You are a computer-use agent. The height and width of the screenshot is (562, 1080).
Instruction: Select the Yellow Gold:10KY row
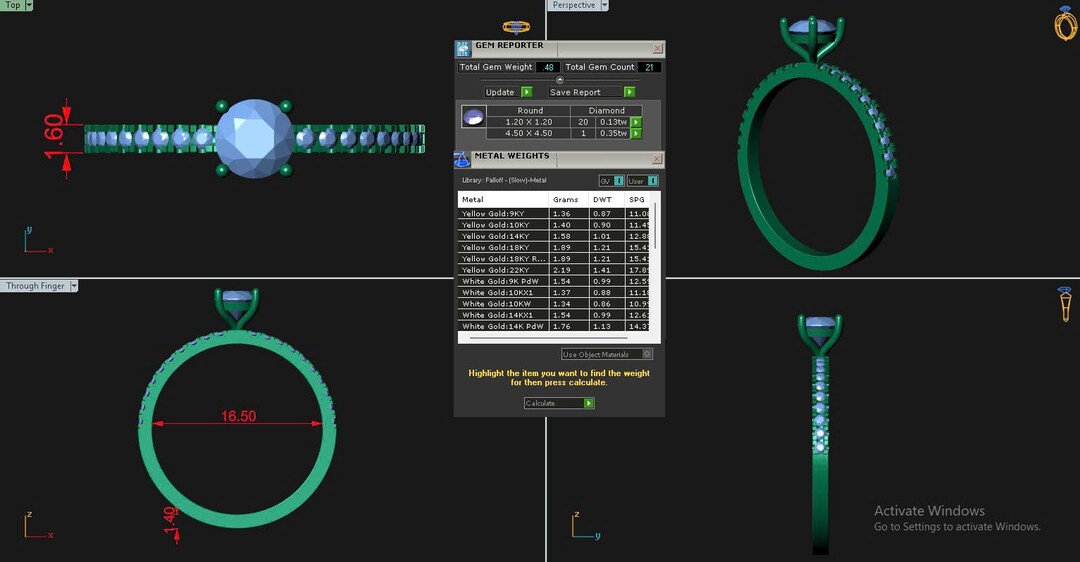[x=554, y=225]
